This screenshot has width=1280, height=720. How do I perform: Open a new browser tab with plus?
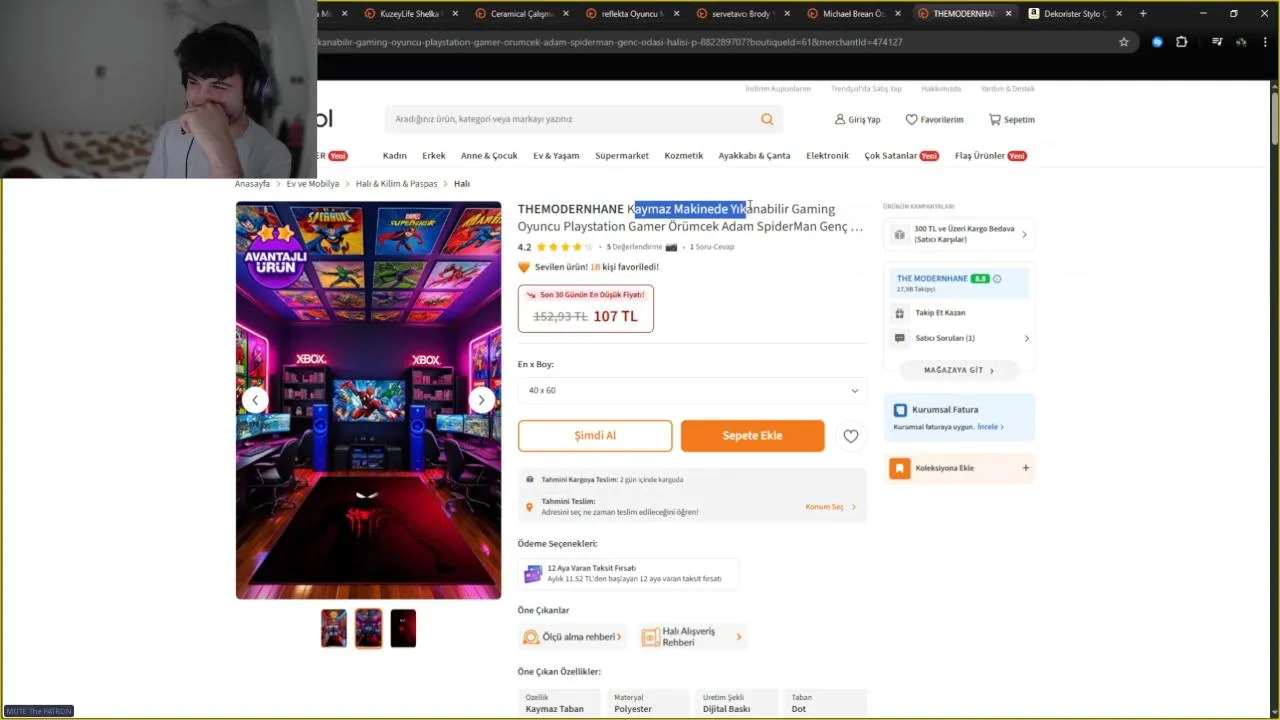click(x=1143, y=14)
